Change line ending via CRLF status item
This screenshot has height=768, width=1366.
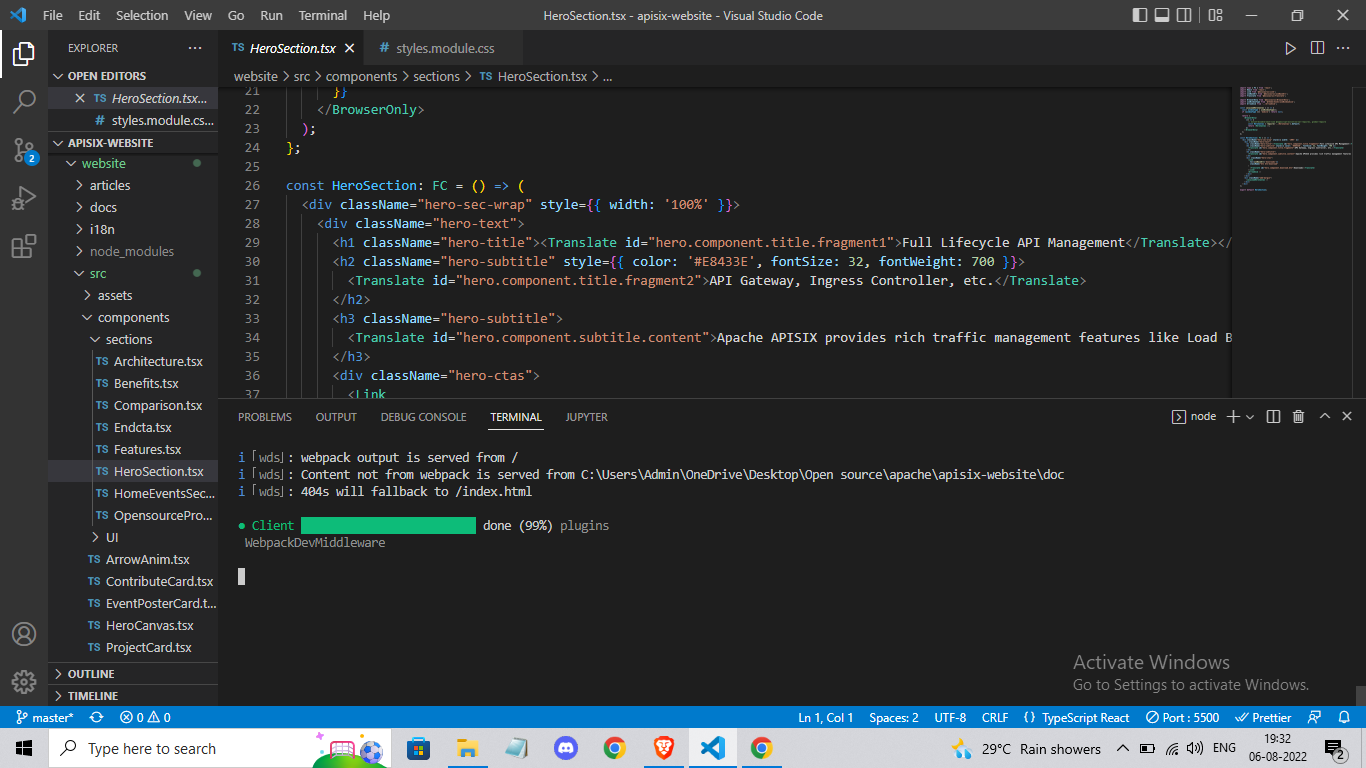point(995,717)
